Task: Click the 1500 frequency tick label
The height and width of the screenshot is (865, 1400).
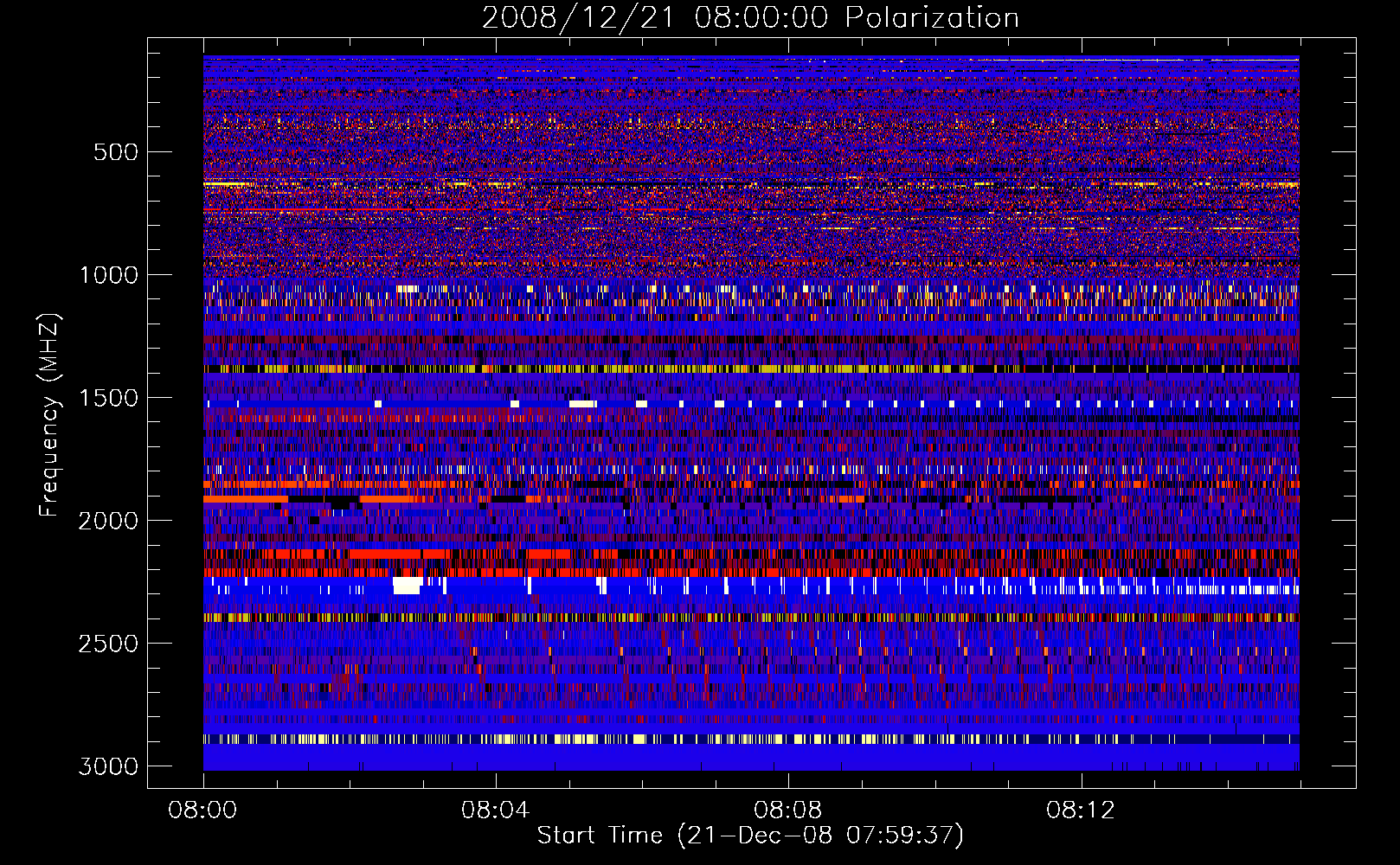Action: (108, 398)
